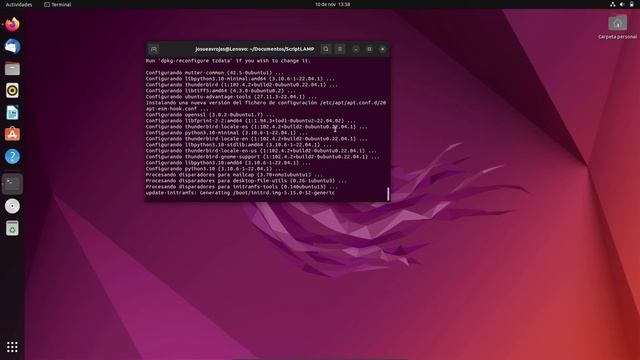Launch LibreOffice Writer from the dock
Image resolution: width=640 pixels, height=360 pixels.
(x=12, y=113)
